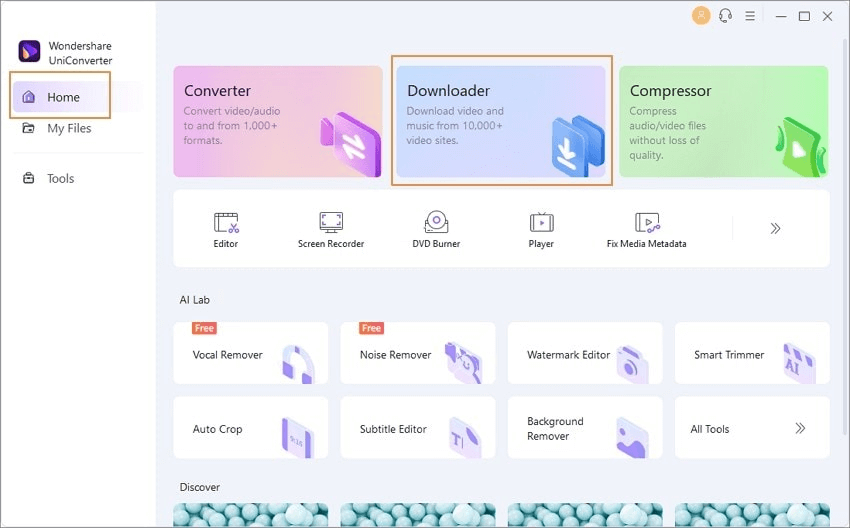
Task: Click the My Files folder icon
Action: (28, 128)
